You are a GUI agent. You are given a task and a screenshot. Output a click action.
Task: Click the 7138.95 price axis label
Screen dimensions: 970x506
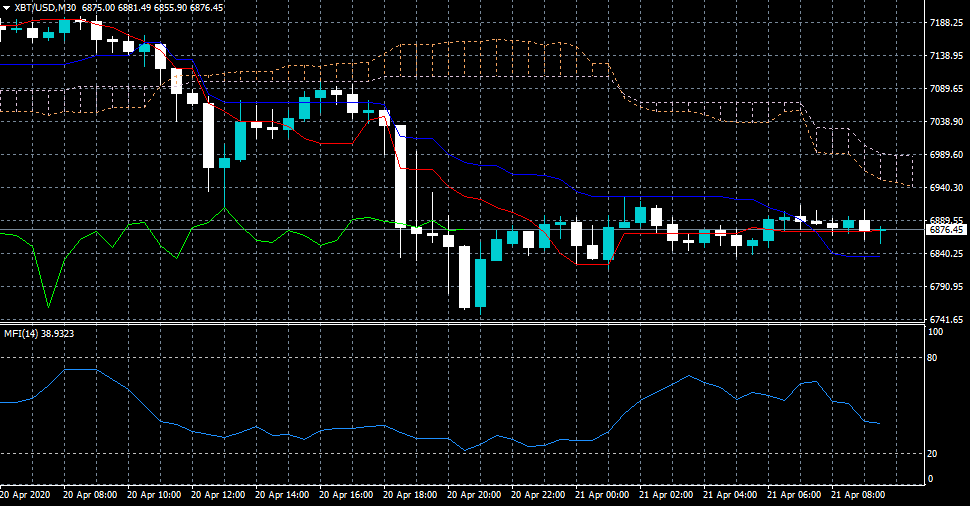point(946,56)
